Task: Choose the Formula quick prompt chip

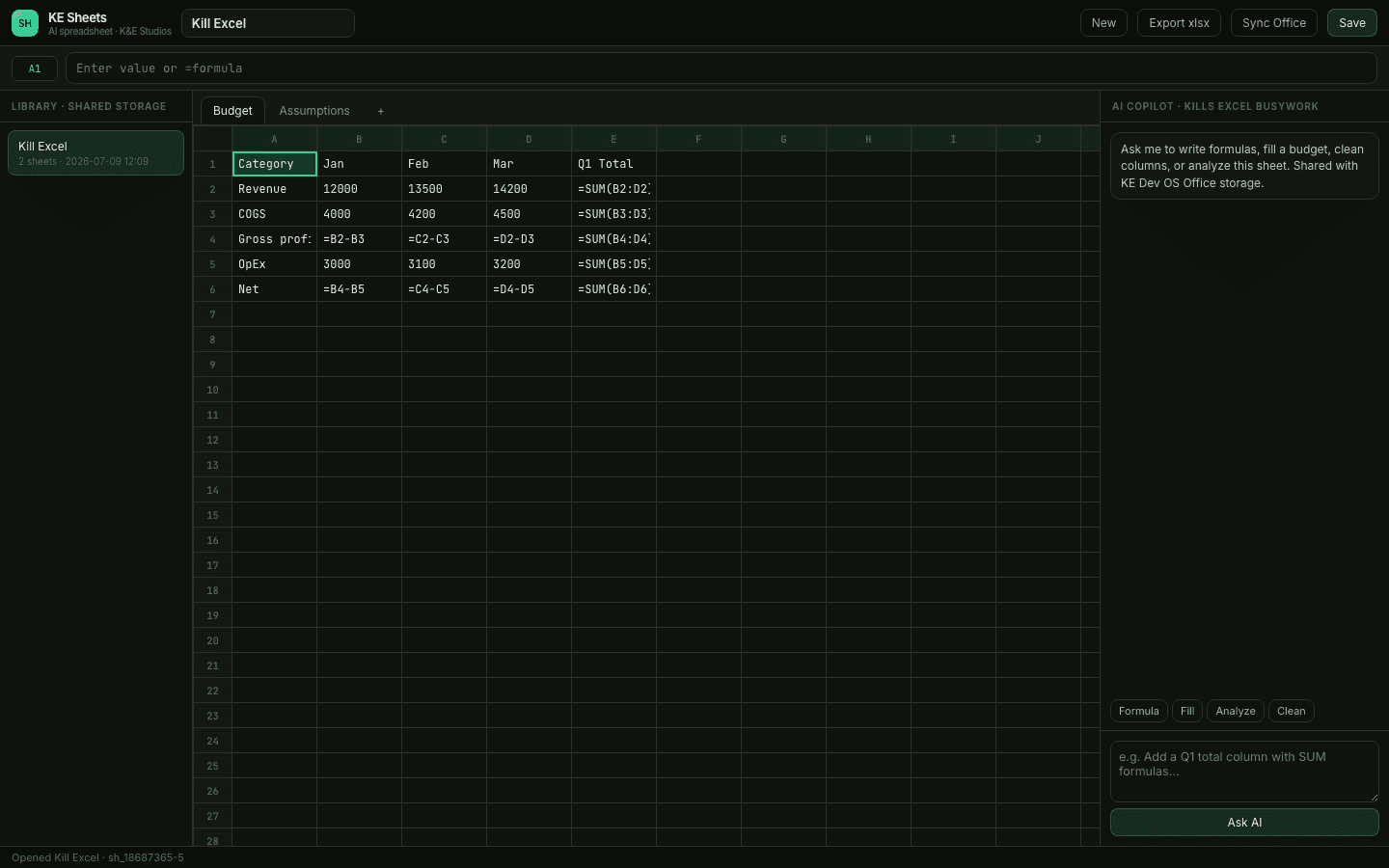Action: [1138, 711]
